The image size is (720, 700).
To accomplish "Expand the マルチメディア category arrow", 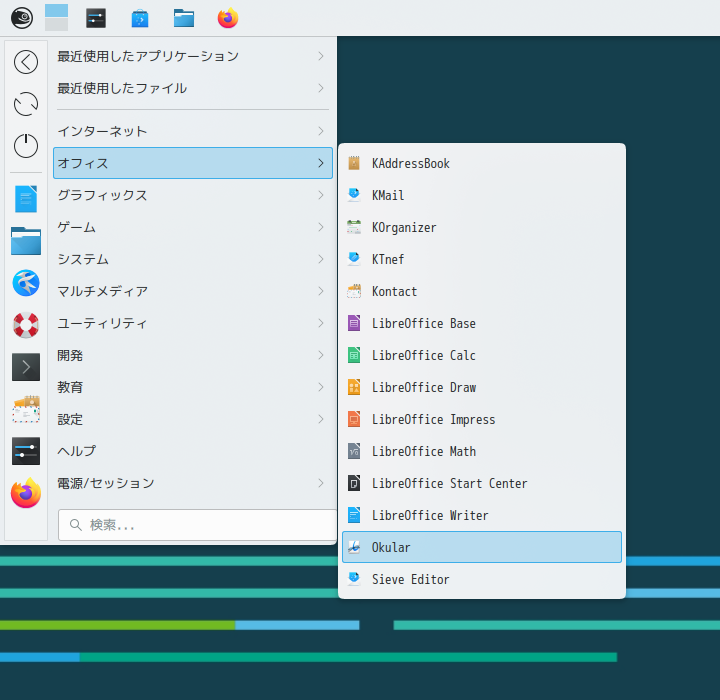I will tap(321, 291).
